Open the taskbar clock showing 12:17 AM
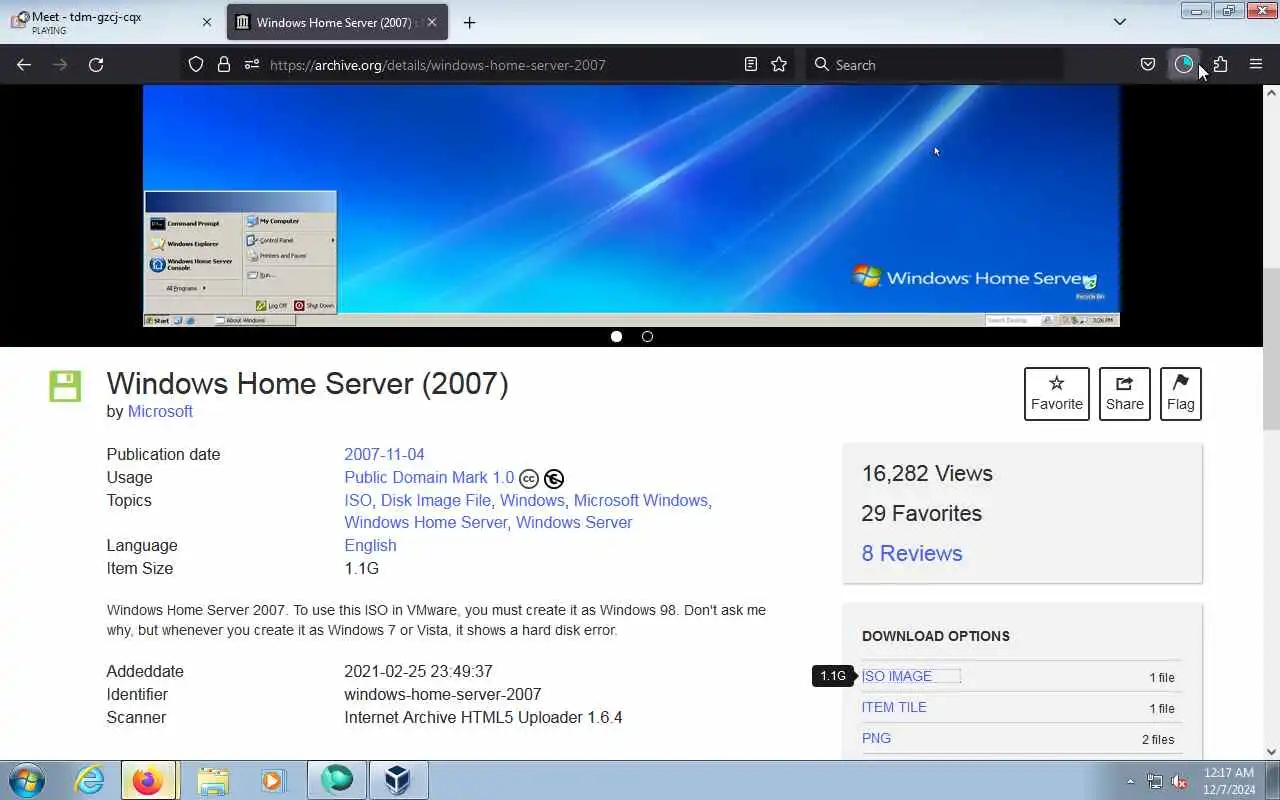Screen dimensions: 1280x800 [x=1229, y=781]
